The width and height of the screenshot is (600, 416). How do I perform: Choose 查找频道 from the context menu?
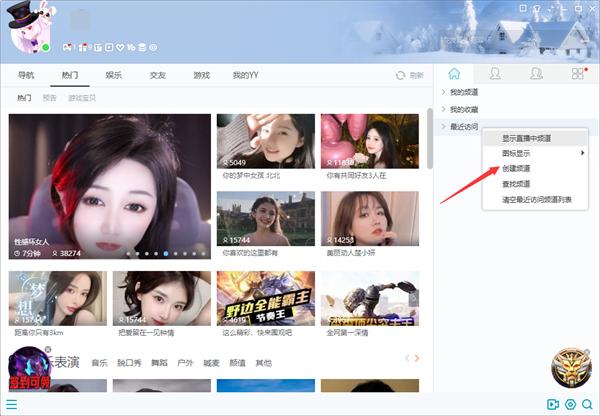516,184
